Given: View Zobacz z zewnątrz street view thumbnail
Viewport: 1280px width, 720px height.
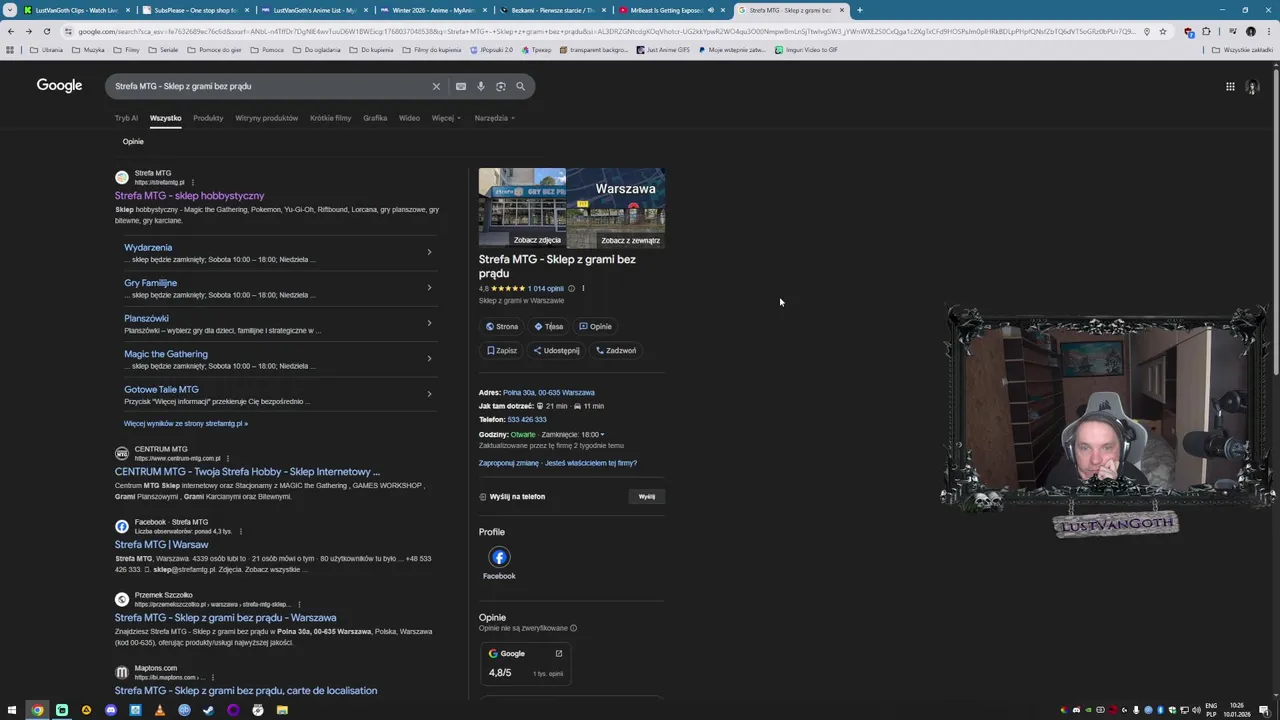Looking at the screenshot, I should pos(616,207).
